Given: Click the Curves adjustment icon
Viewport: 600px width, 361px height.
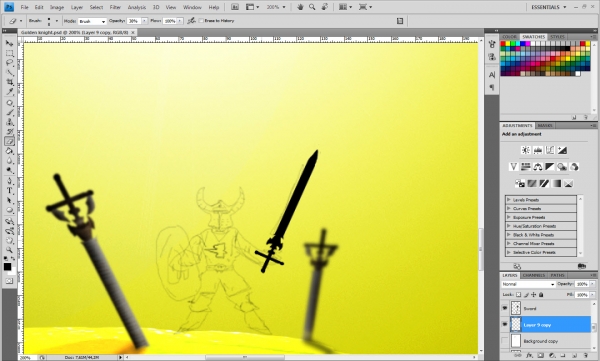Looking at the screenshot, I should click(x=550, y=150).
